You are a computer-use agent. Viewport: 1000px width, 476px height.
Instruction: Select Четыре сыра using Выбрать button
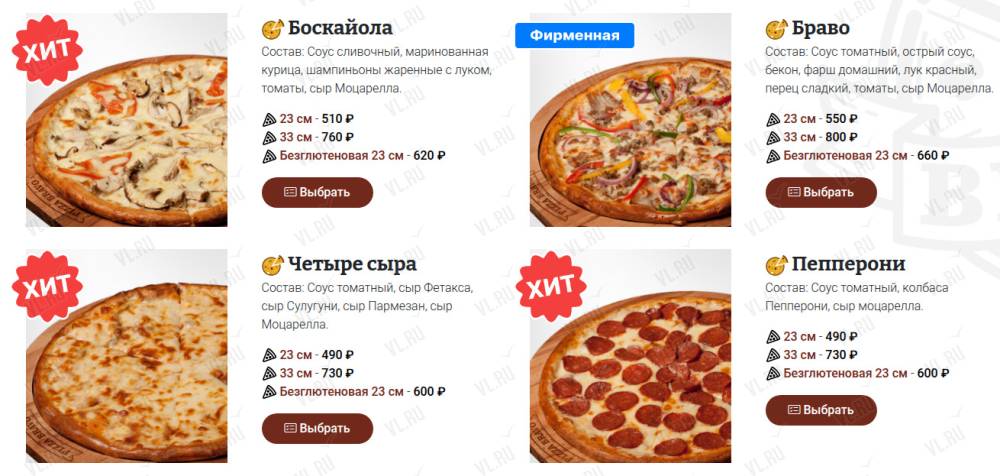pos(317,428)
